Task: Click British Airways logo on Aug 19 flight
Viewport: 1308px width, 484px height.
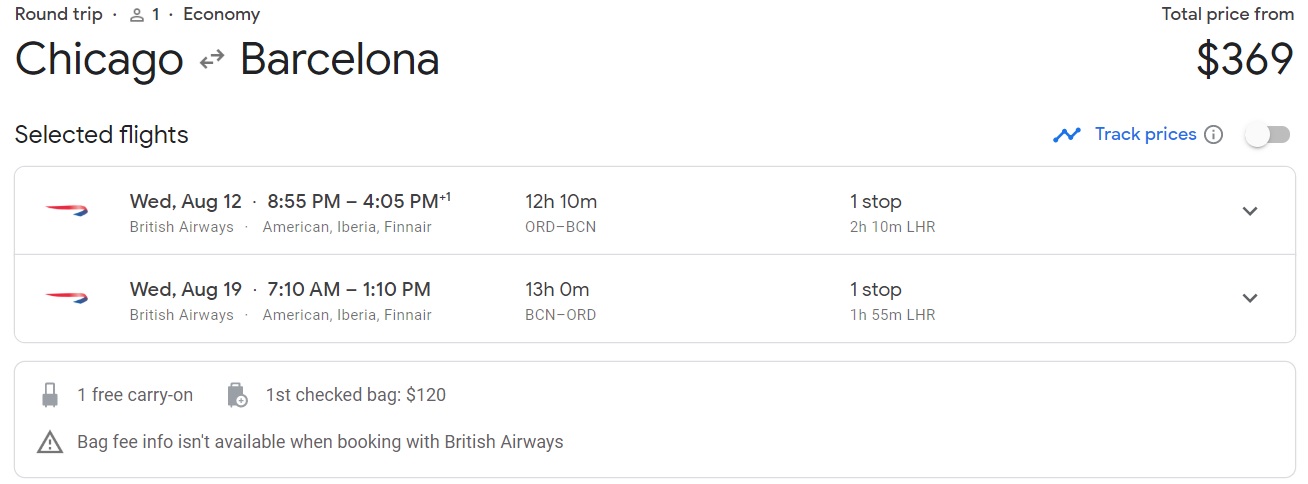Action: pyautogui.click(x=66, y=298)
